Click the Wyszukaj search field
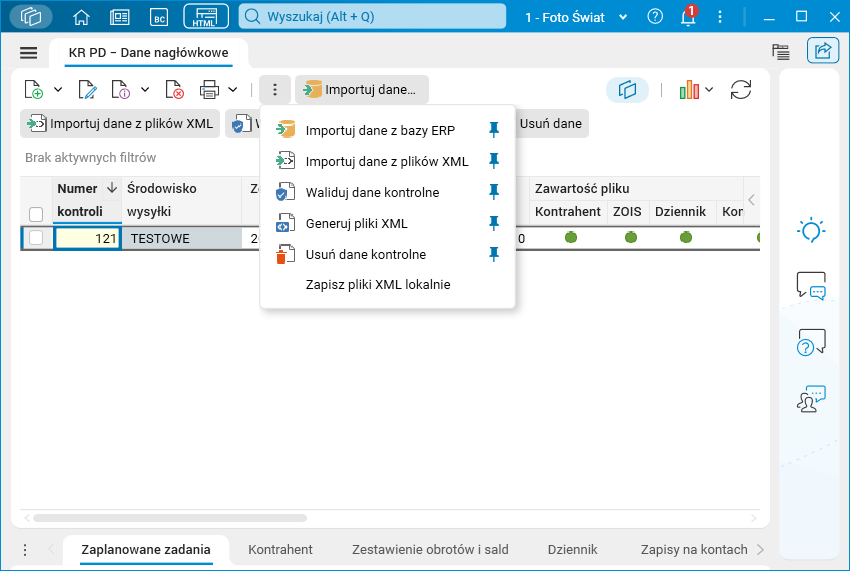850x571 pixels. coord(372,16)
